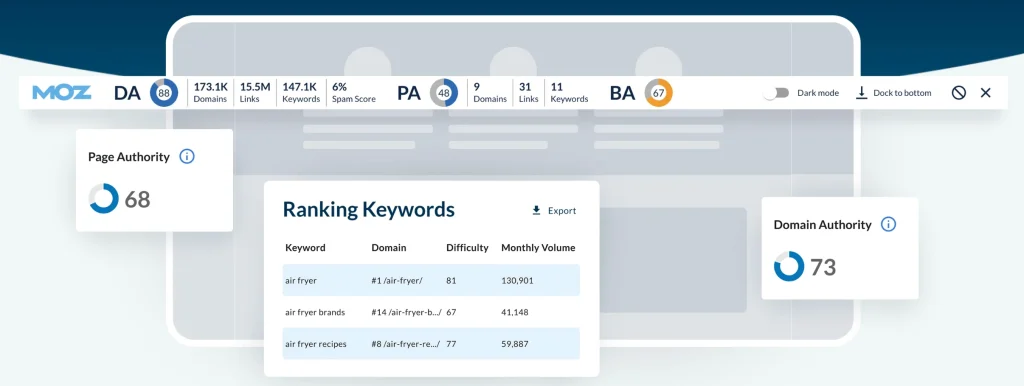1024x386 pixels.
Task: Click the PA label in MozBar
Action: click(409, 93)
